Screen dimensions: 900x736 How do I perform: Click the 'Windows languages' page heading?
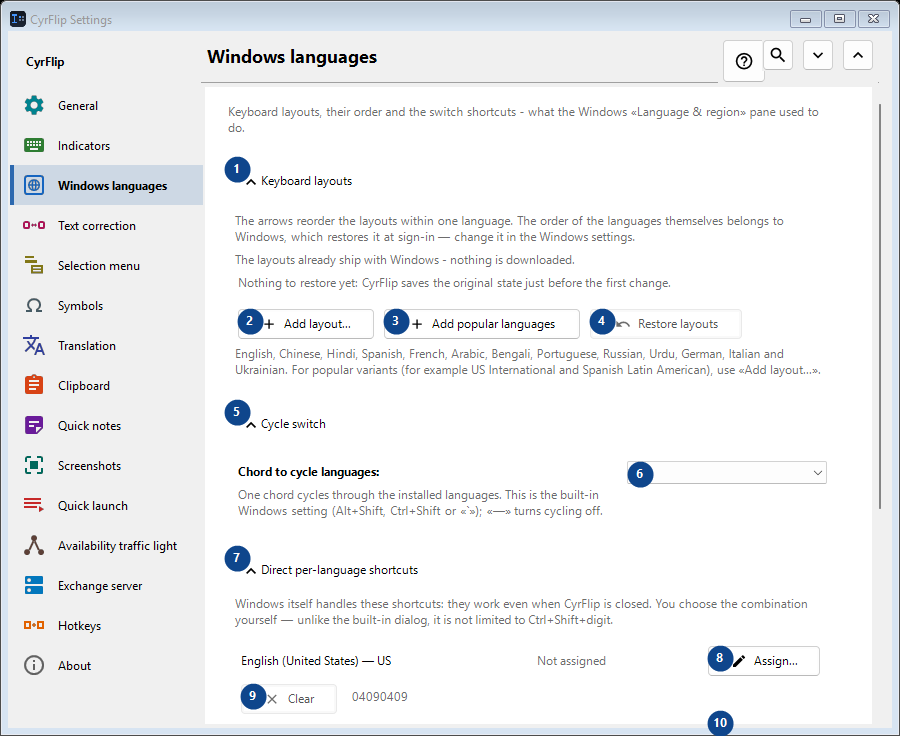click(x=292, y=57)
